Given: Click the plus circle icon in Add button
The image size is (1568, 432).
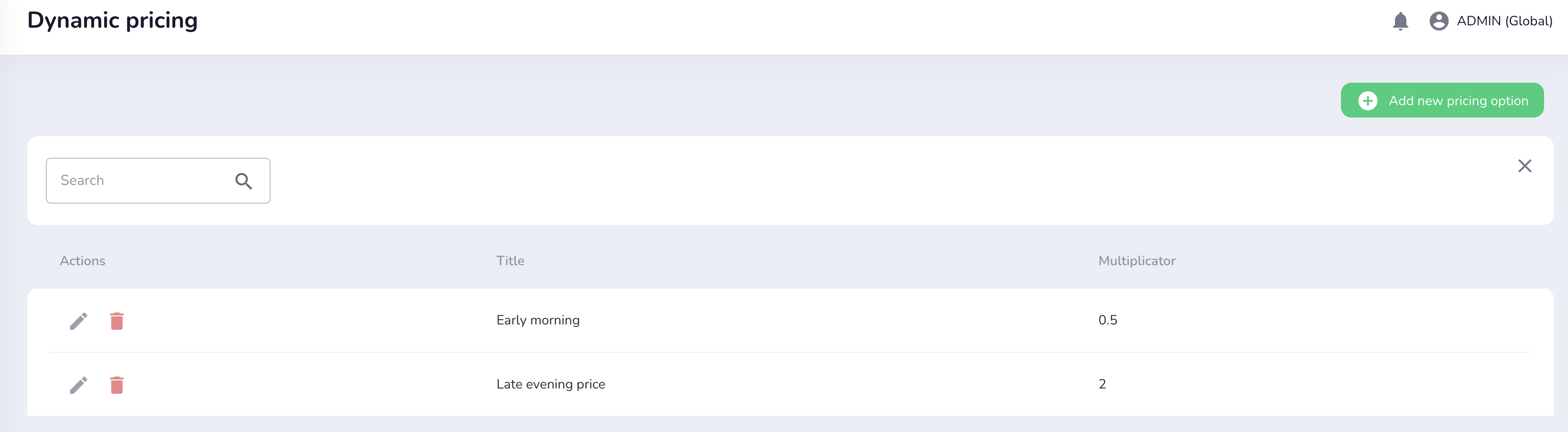Looking at the screenshot, I should 1368,101.
